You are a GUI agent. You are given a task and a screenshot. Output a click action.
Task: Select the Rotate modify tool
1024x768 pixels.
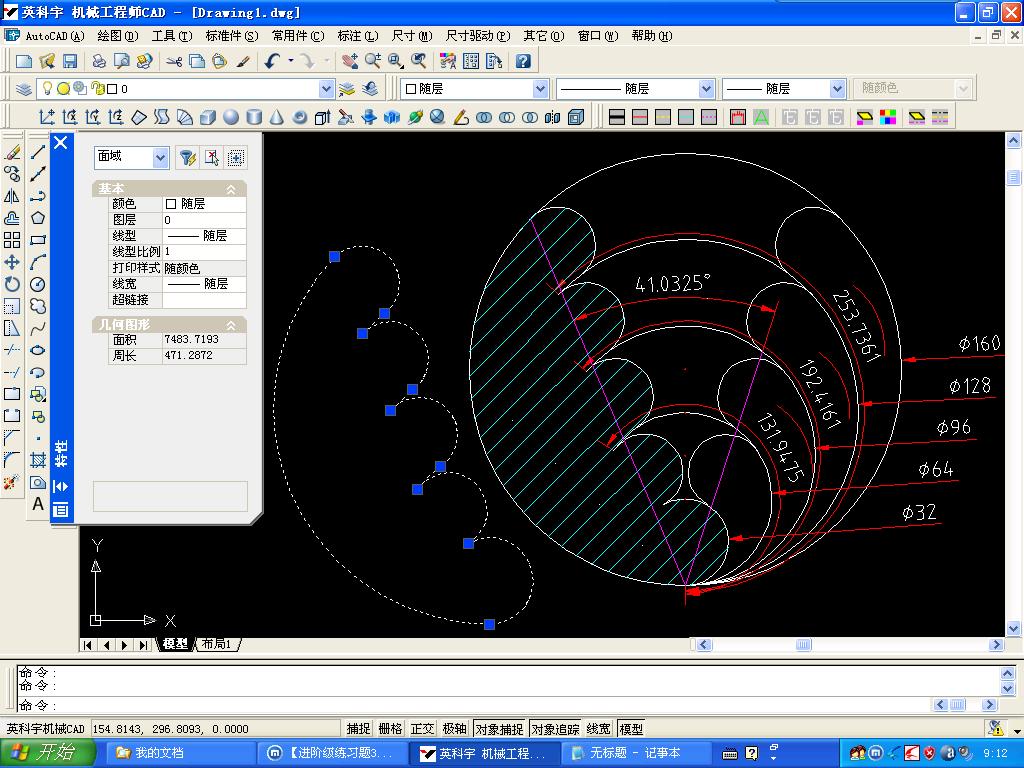pos(12,284)
